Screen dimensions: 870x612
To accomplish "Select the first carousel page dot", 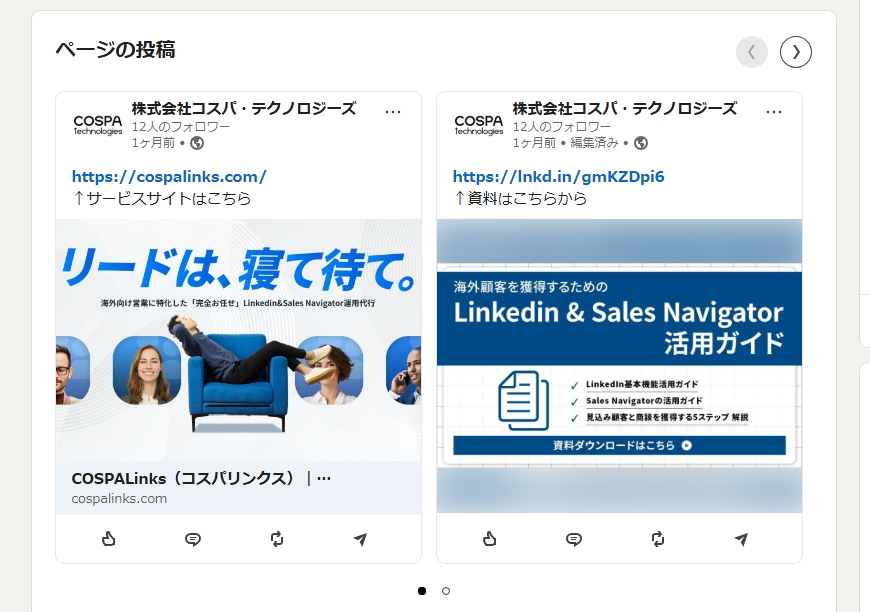I will [x=422, y=591].
